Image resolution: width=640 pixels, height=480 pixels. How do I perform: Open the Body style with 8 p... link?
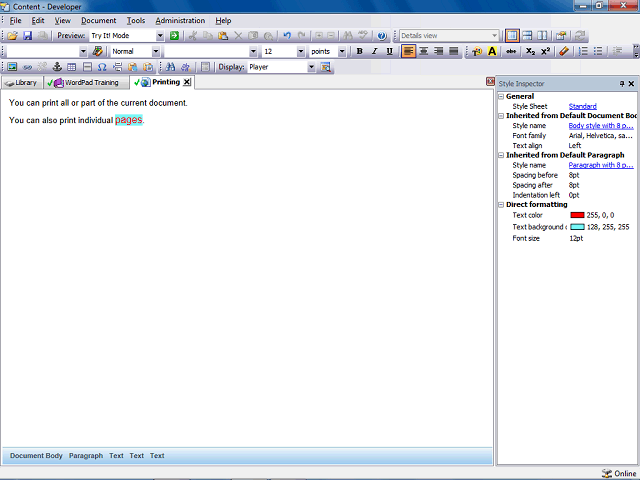click(601, 126)
